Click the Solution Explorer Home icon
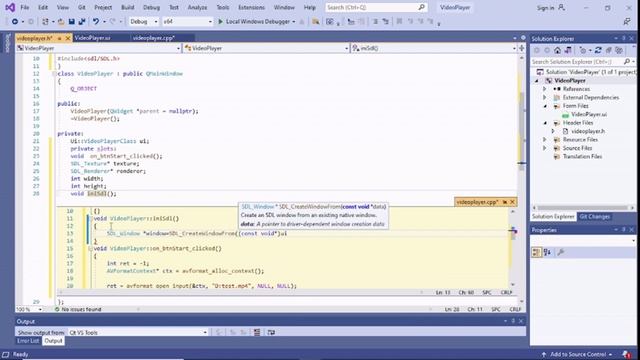 pos(558,51)
